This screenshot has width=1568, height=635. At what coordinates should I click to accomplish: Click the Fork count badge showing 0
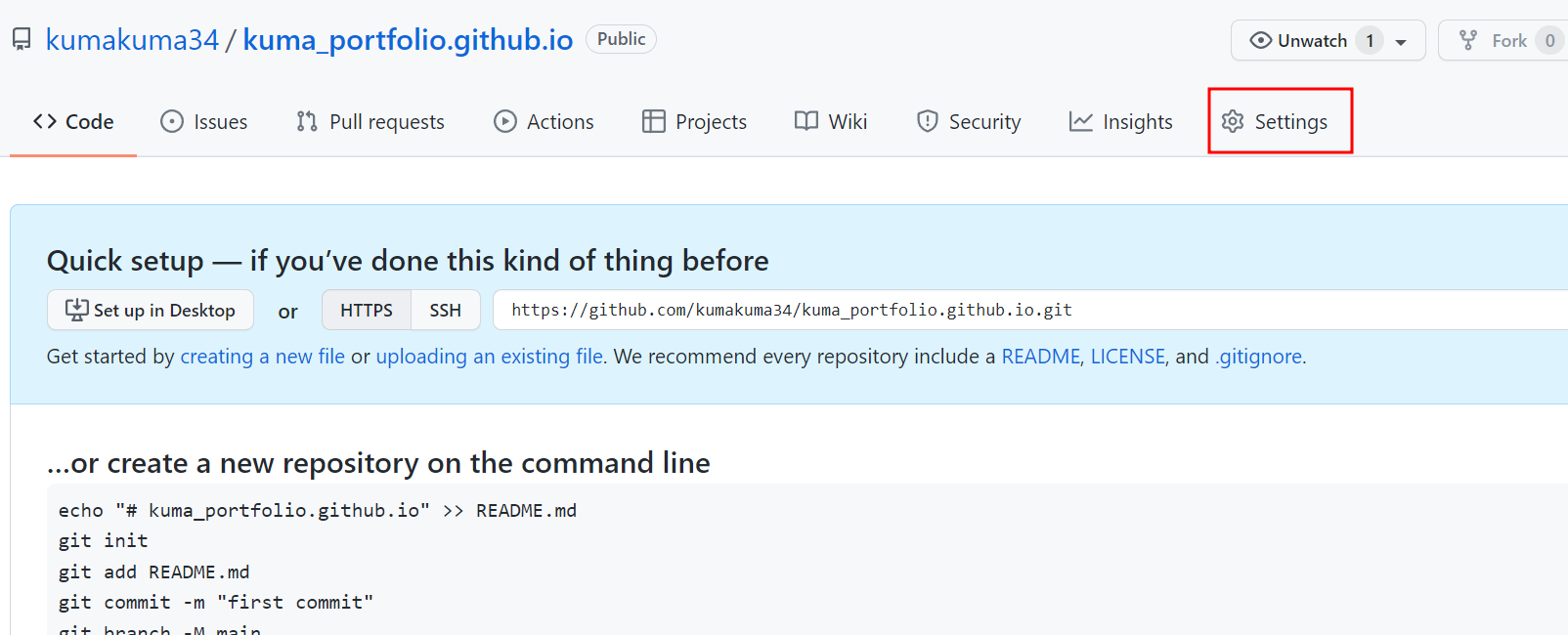1549,40
